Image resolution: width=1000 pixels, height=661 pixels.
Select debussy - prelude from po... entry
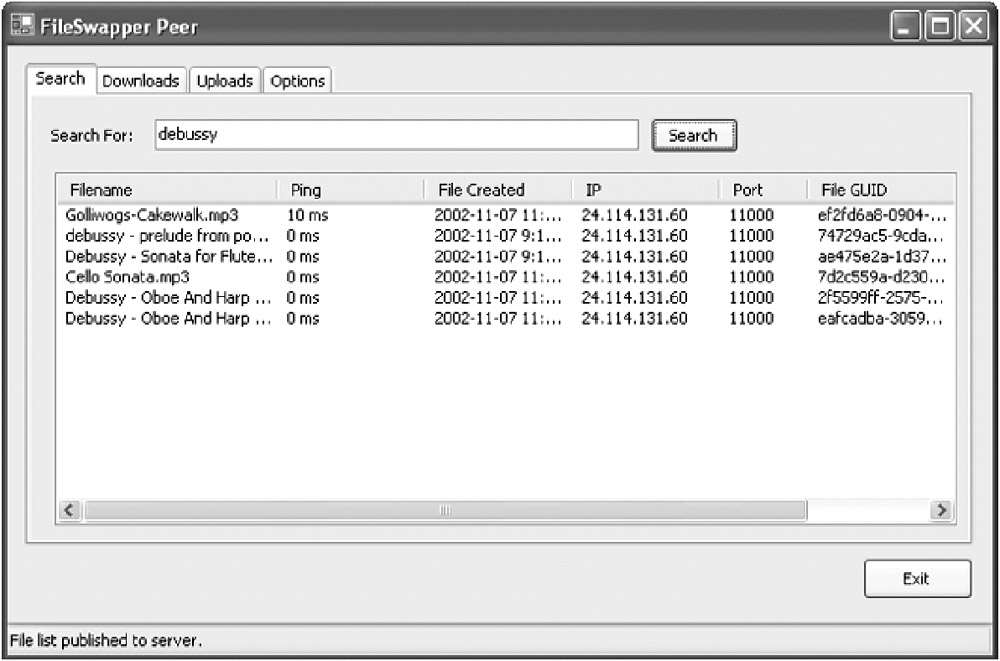(167, 236)
